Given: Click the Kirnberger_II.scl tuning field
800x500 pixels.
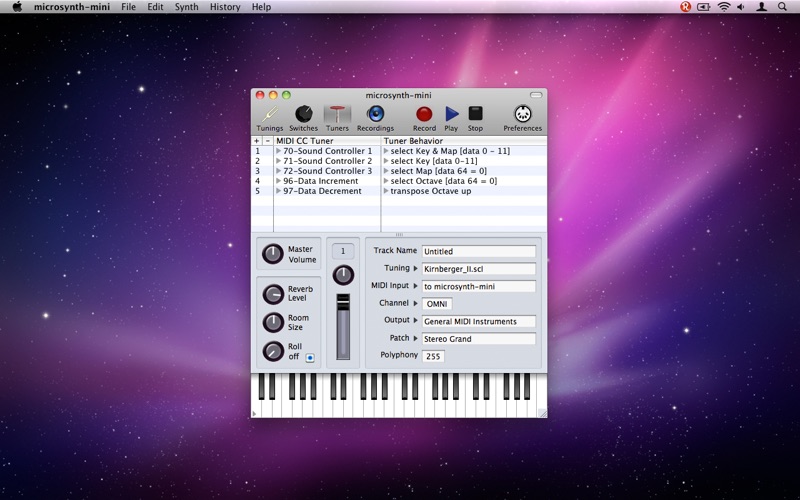Looking at the screenshot, I should (479, 269).
